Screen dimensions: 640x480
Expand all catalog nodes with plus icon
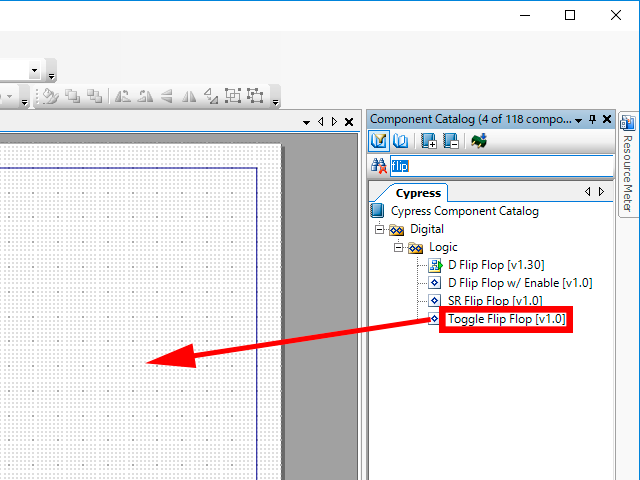pos(429,141)
